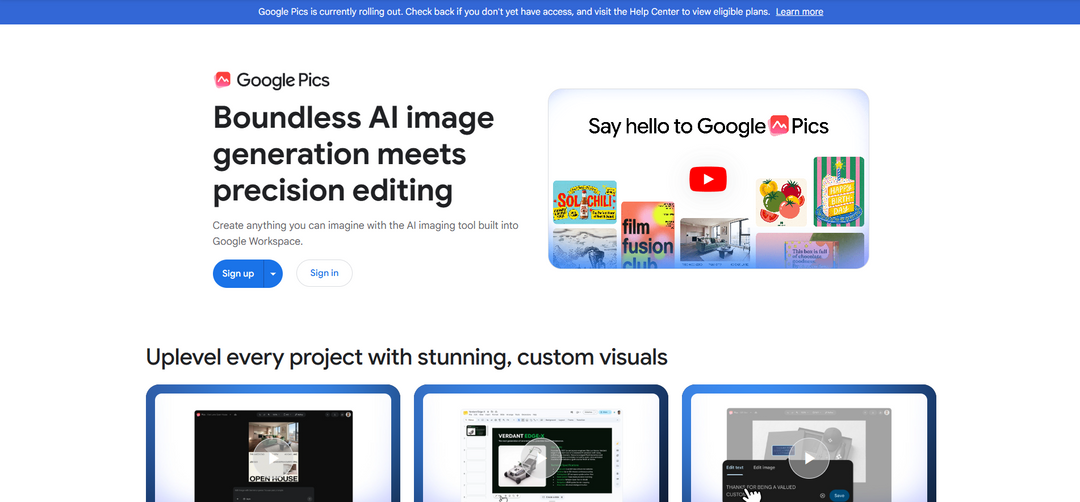Image resolution: width=1080 pixels, height=502 pixels.
Task: Click the Learn more link in banner
Action: 799,12
